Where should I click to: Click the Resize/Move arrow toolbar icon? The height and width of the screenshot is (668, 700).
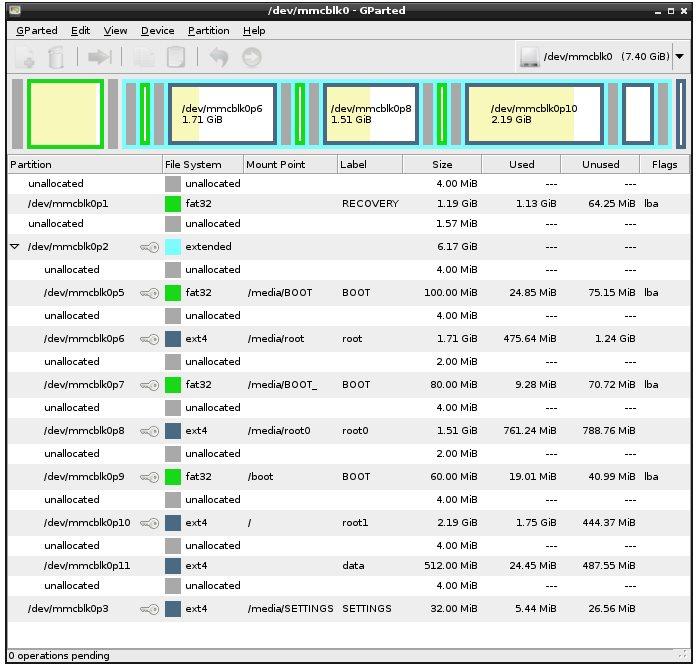click(x=100, y=57)
